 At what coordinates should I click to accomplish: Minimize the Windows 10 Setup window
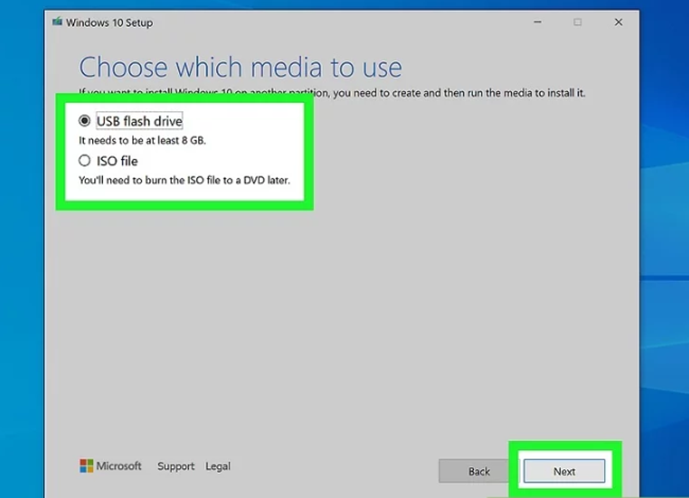[x=537, y=22]
